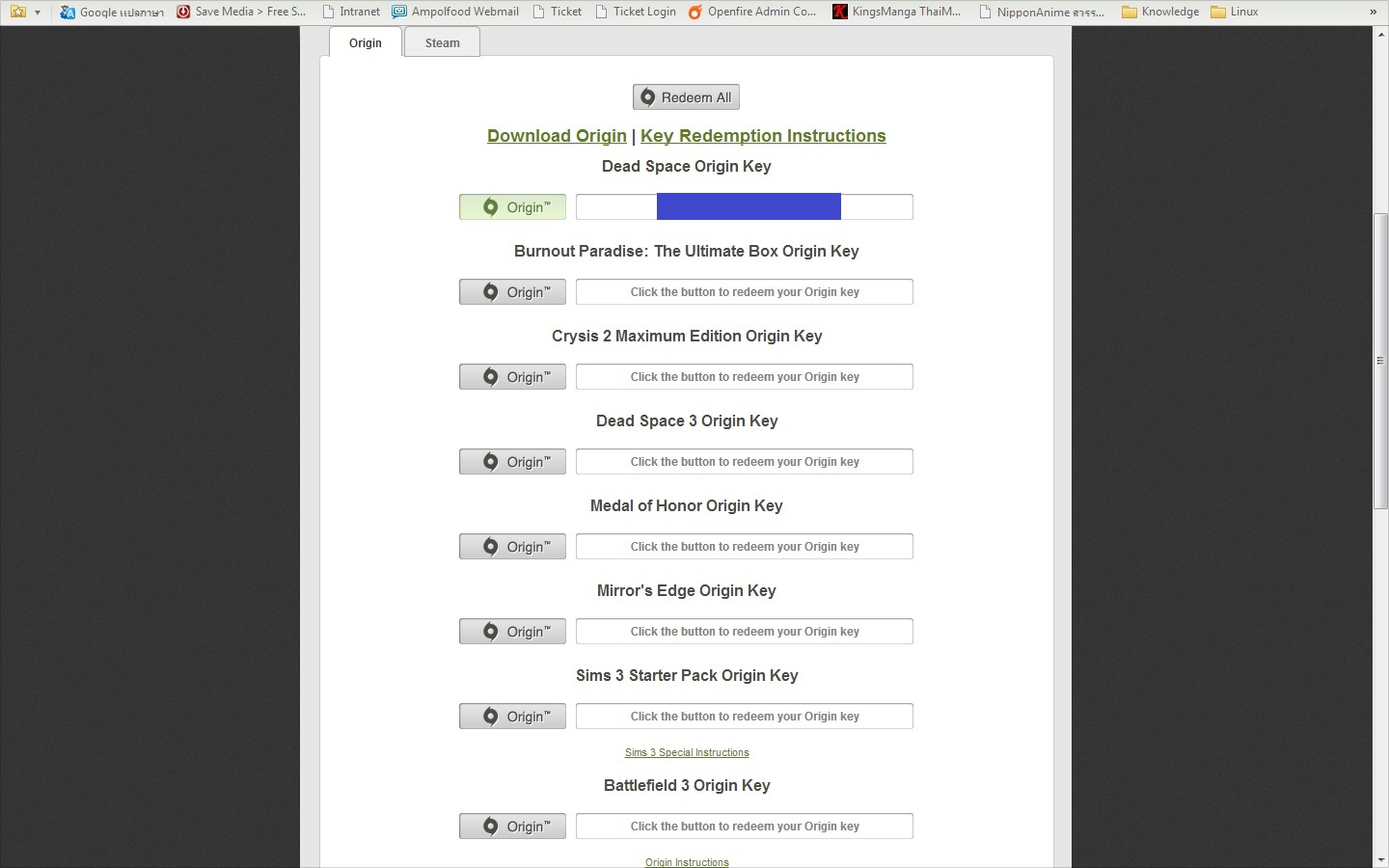
Task: Click the Mirror's Edge key field
Action: [x=745, y=632]
